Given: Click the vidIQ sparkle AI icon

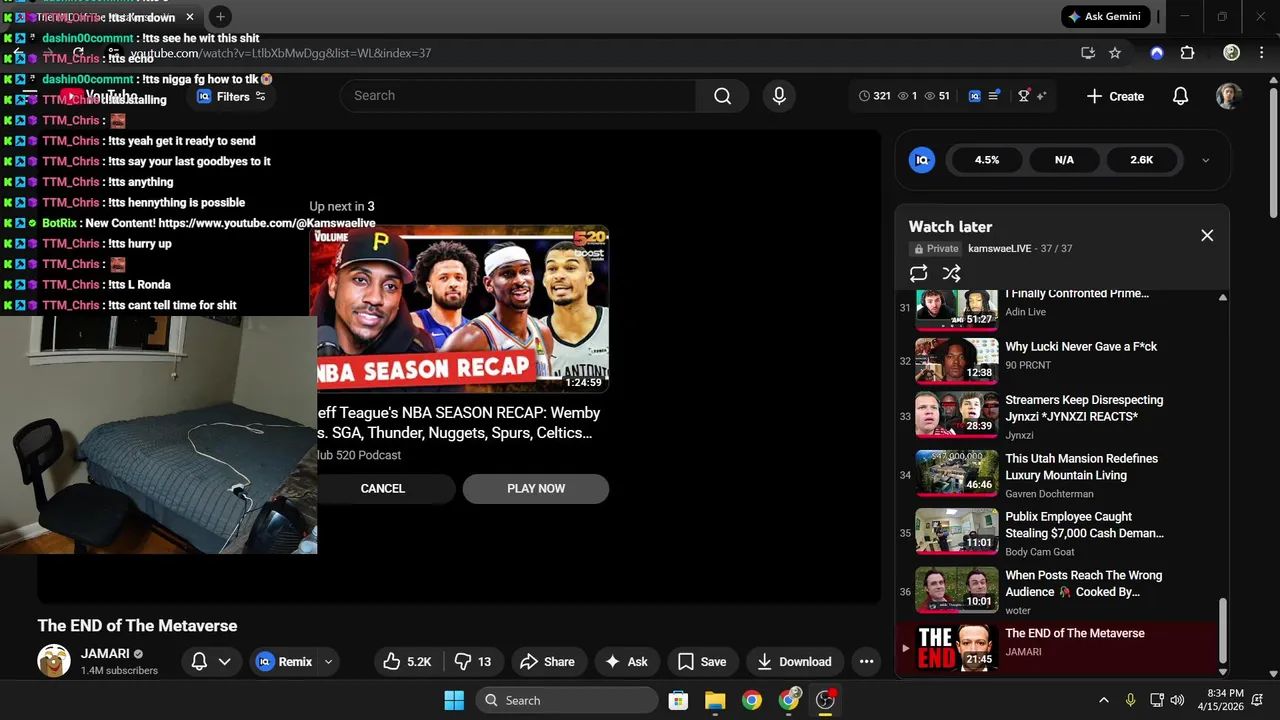Looking at the screenshot, I should tap(1041, 96).
